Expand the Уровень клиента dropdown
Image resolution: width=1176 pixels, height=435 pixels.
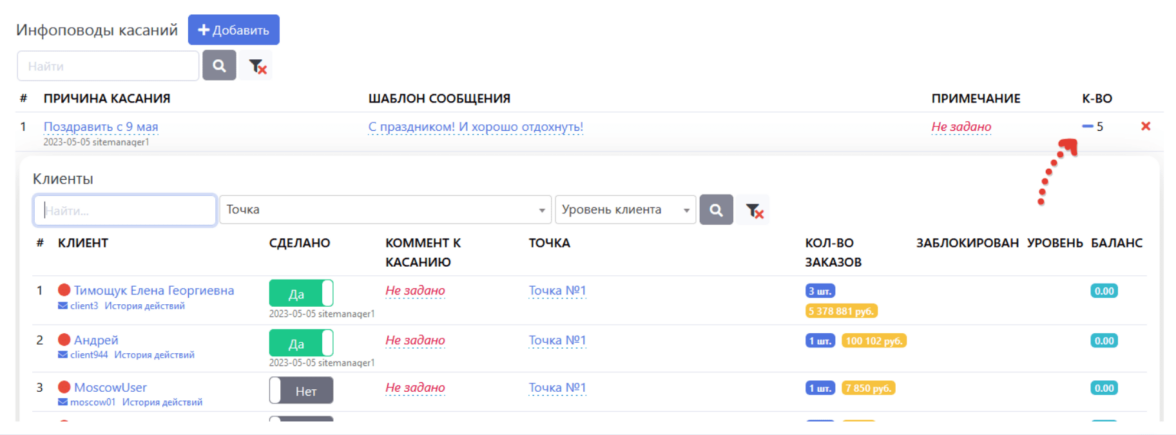pos(626,210)
